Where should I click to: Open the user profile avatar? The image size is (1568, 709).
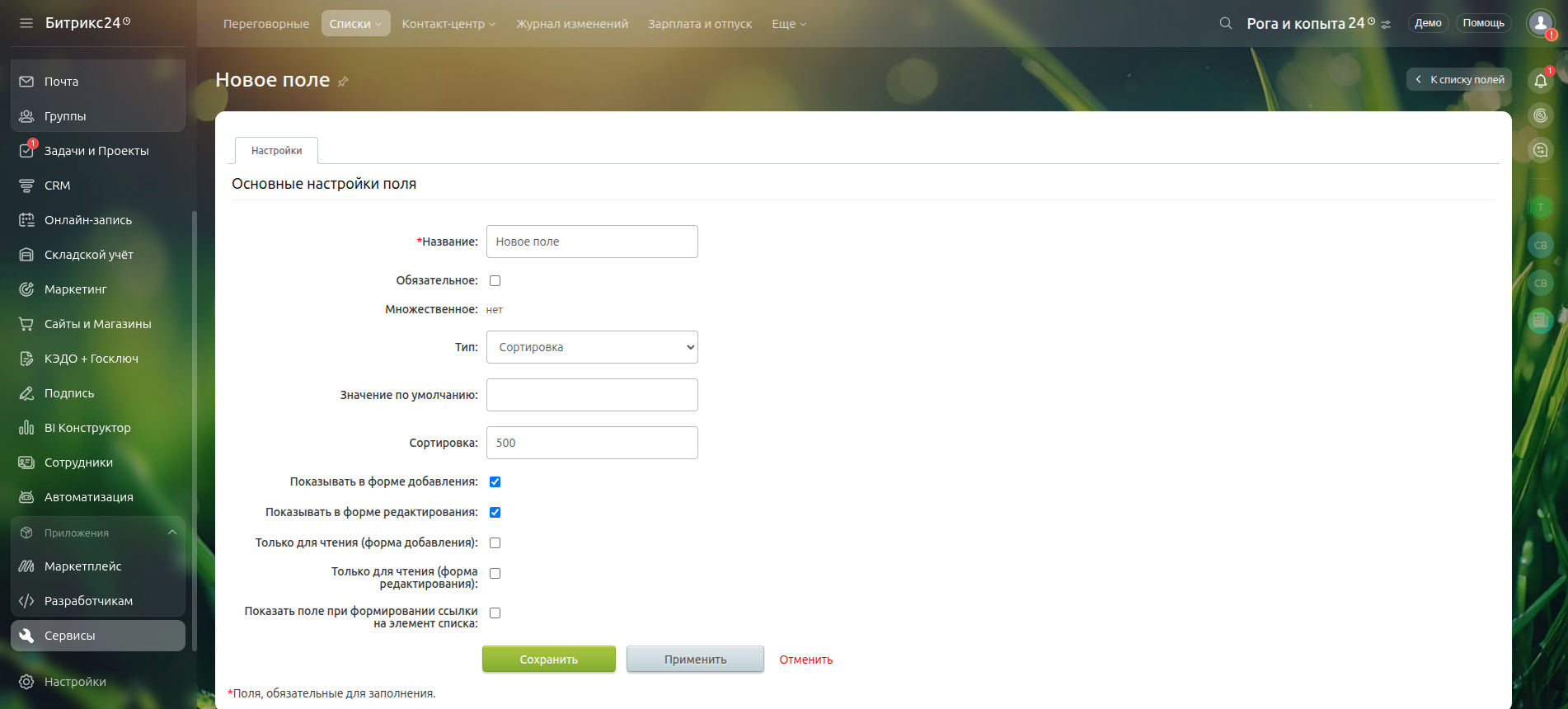(x=1540, y=23)
